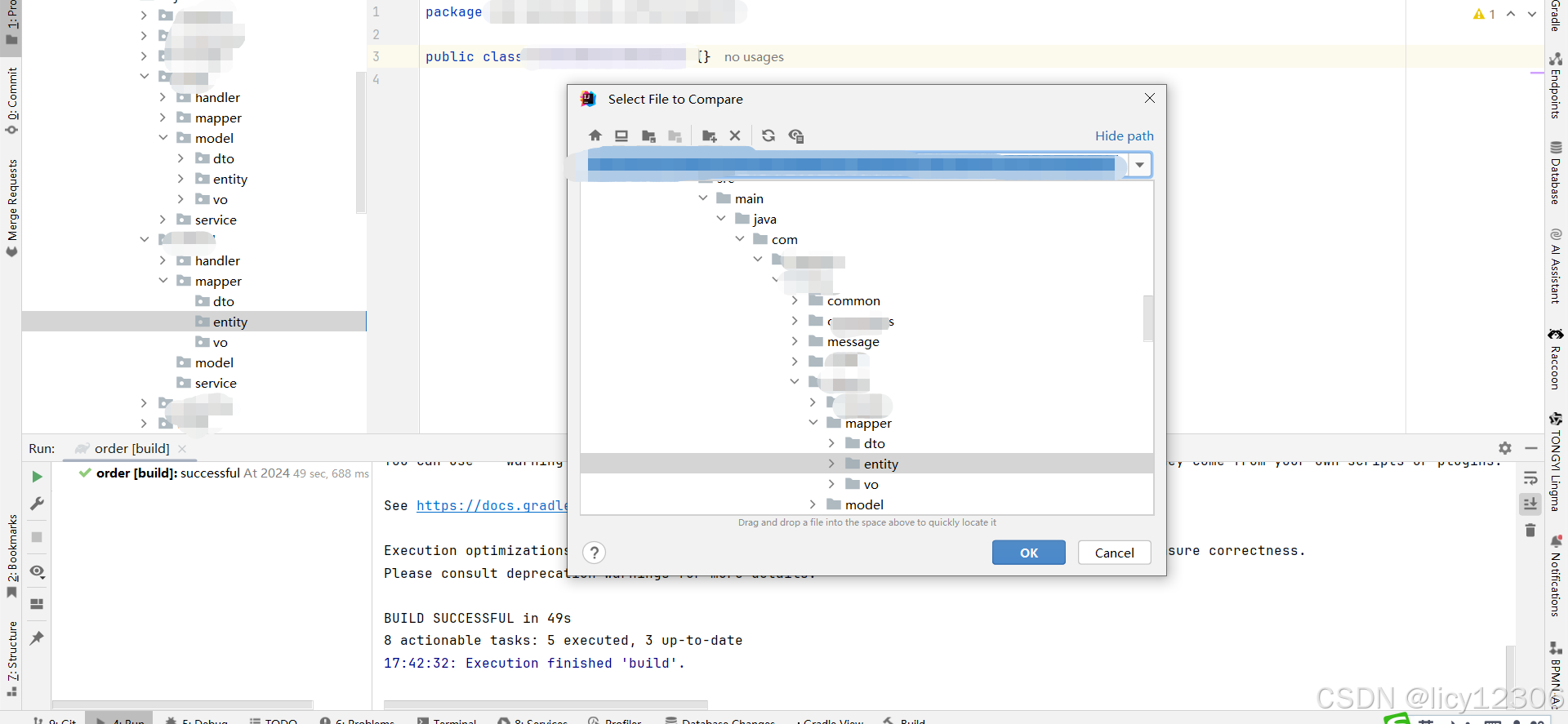Expand model folder in dialog tree
1568x724 pixels.
tap(813, 504)
